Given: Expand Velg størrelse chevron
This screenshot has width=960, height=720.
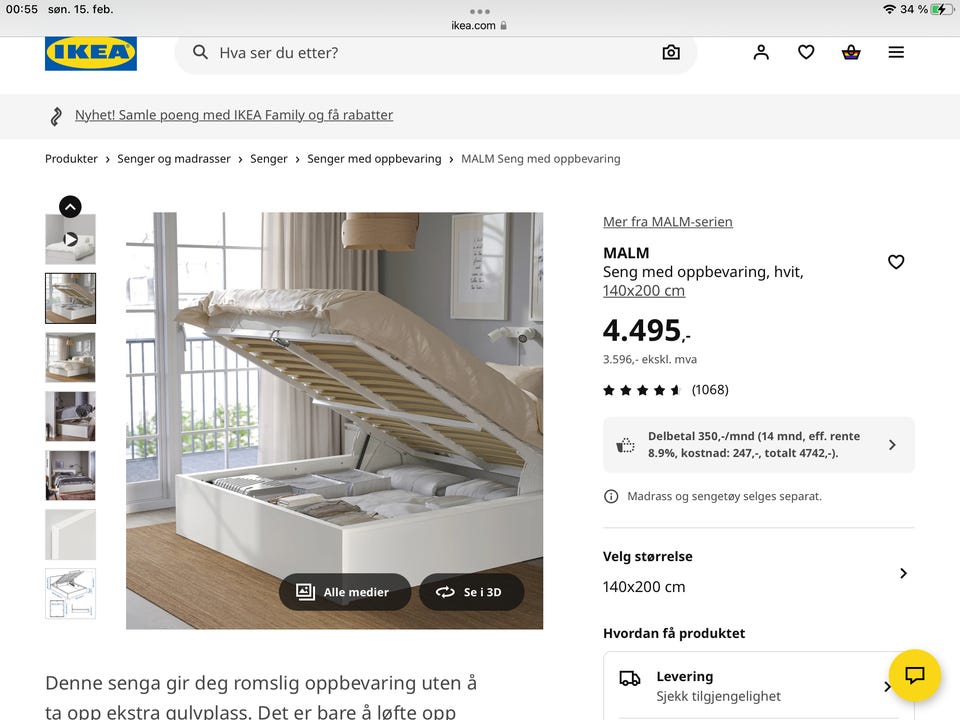Looking at the screenshot, I should [904, 573].
